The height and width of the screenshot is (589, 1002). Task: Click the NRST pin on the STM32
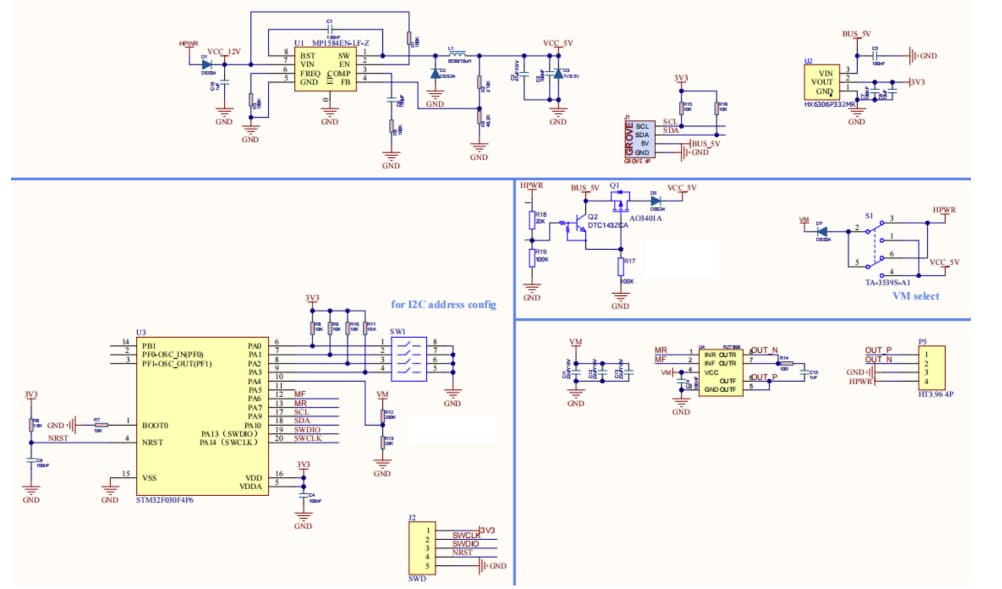pyautogui.click(x=153, y=441)
